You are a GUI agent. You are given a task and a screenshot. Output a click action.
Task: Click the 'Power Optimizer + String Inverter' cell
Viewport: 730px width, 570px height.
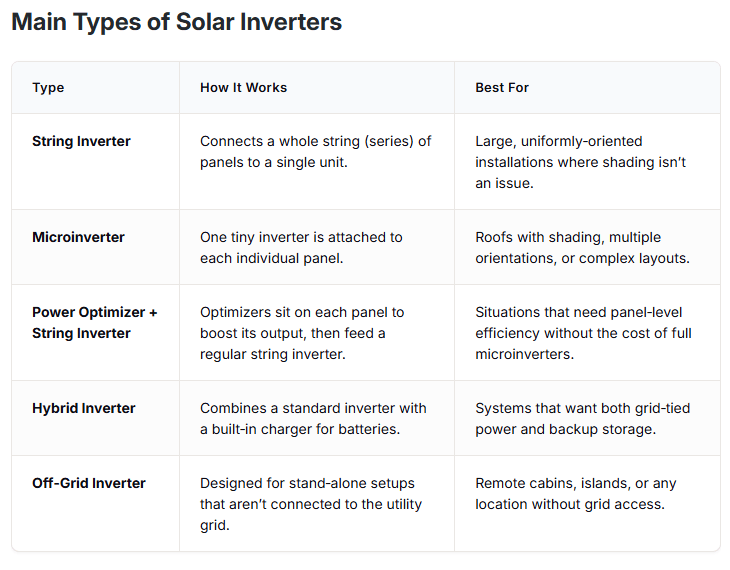point(94,323)
